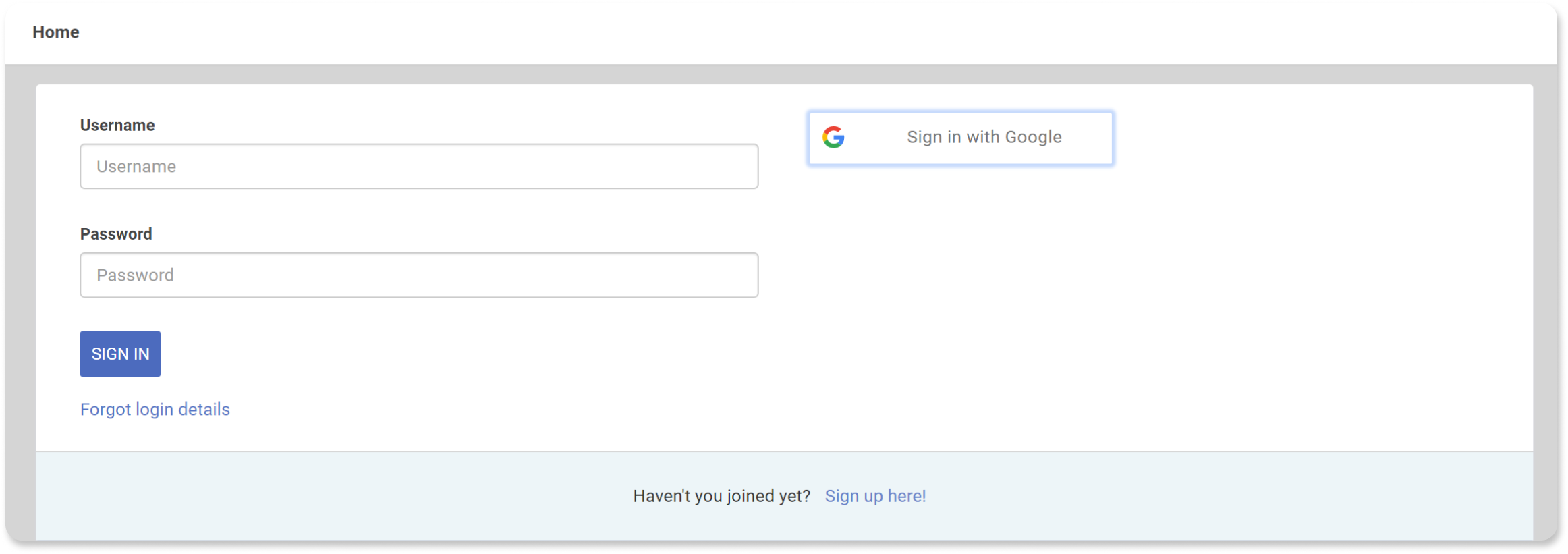Screen dimensions: 1568x554
Task: Choose Google sign-in via the colored G icon
Action: 833,138
